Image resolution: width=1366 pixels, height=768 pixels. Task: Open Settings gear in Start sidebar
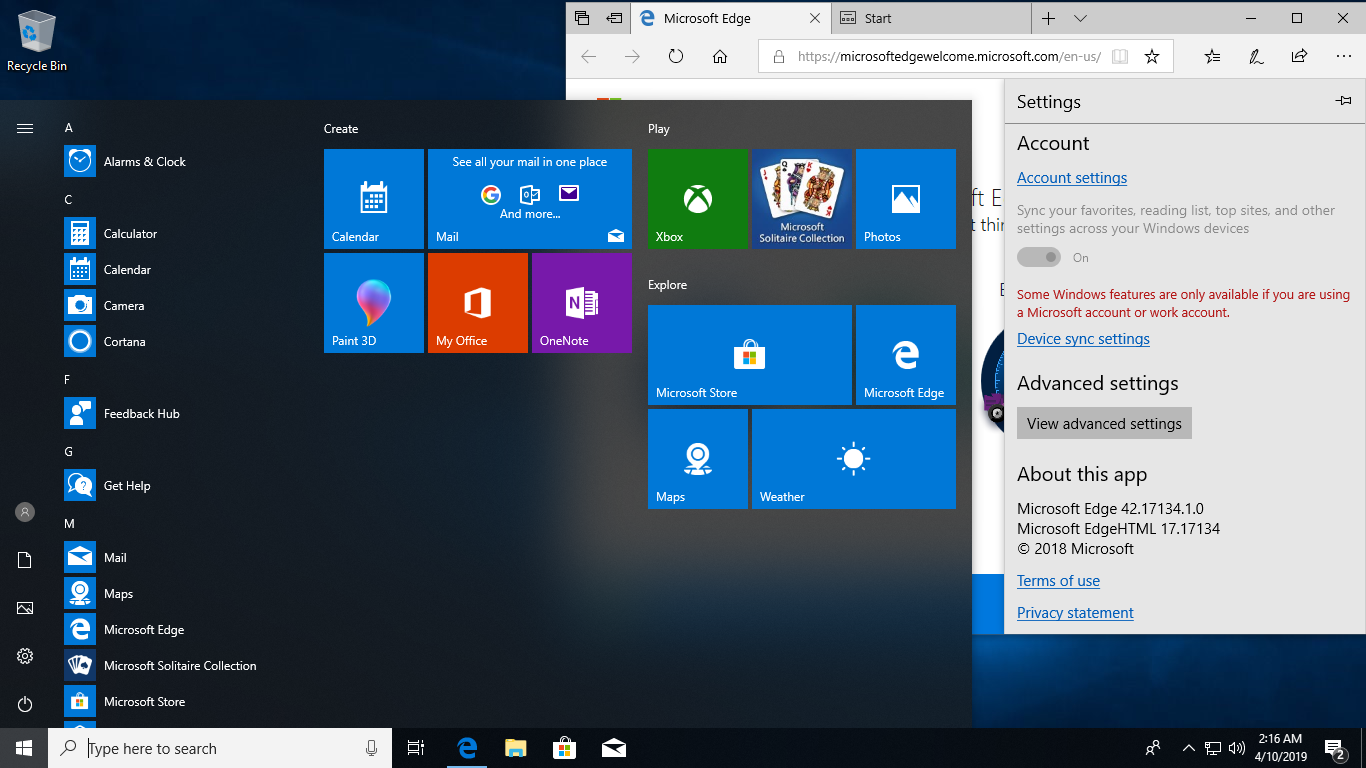25,656
